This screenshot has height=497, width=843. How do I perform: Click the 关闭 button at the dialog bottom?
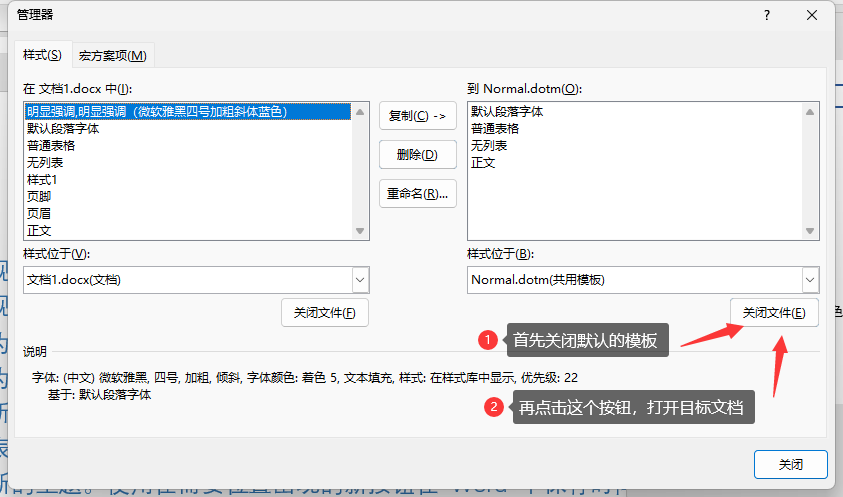pos(790,464)
